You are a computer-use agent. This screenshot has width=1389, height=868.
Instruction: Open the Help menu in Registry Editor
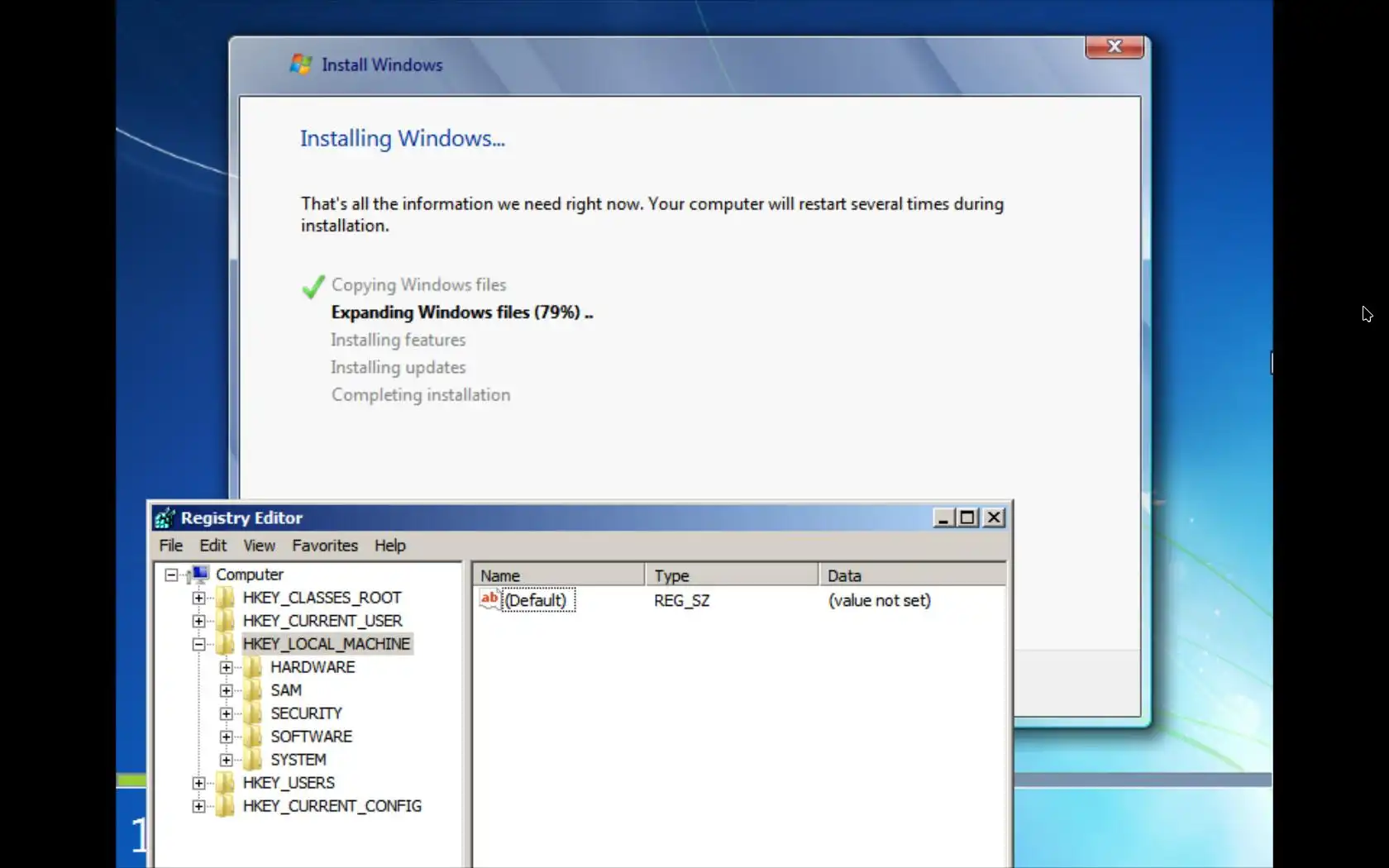[x=389, y=546]
